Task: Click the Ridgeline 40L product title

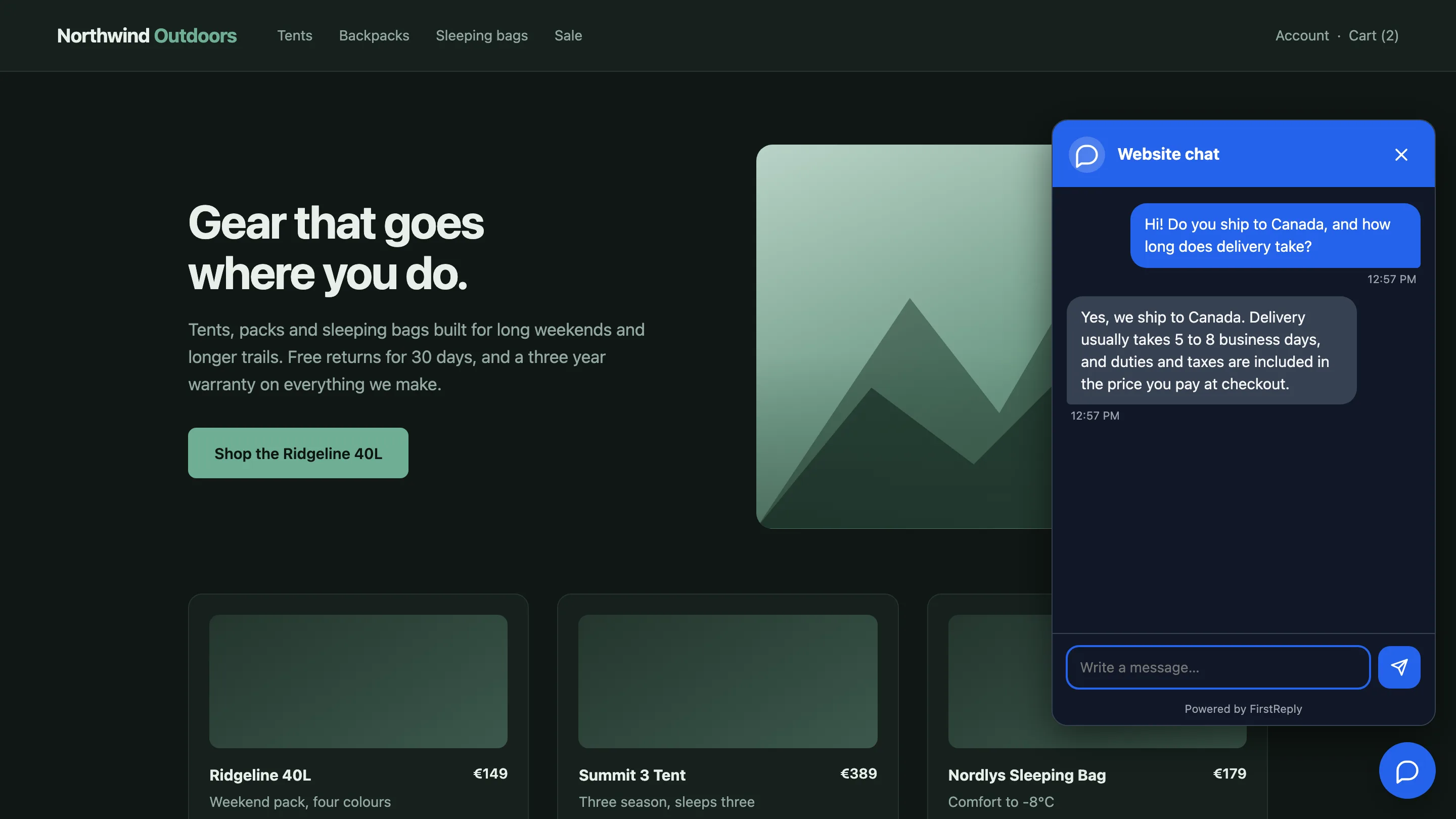Action: 260,775
